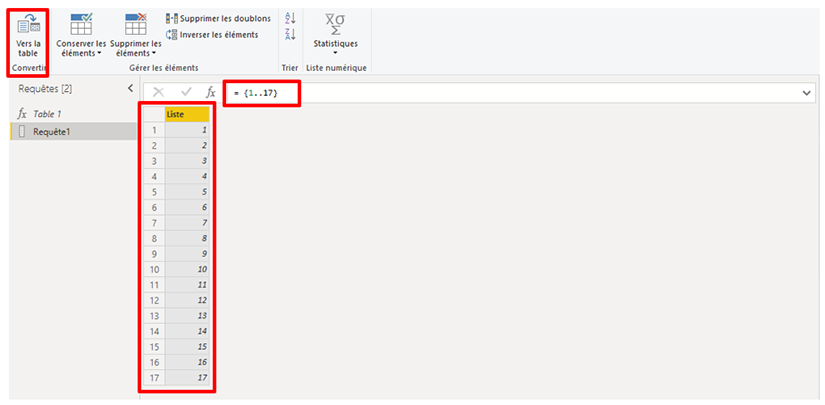Sort the list in ascending order

[x=290, y=18]
